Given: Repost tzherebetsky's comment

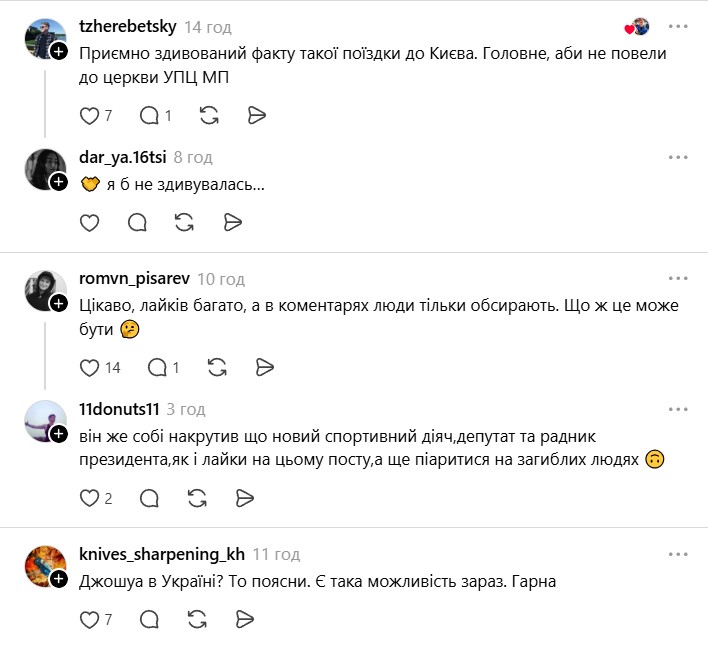Looking at the screenshot, I should pos(209,115).
